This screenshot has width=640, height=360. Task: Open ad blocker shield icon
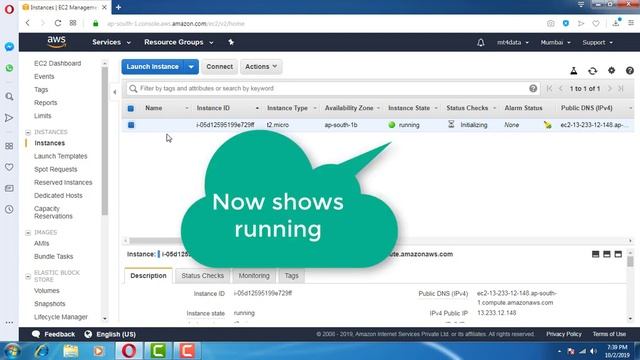click(x=566, y=23)
